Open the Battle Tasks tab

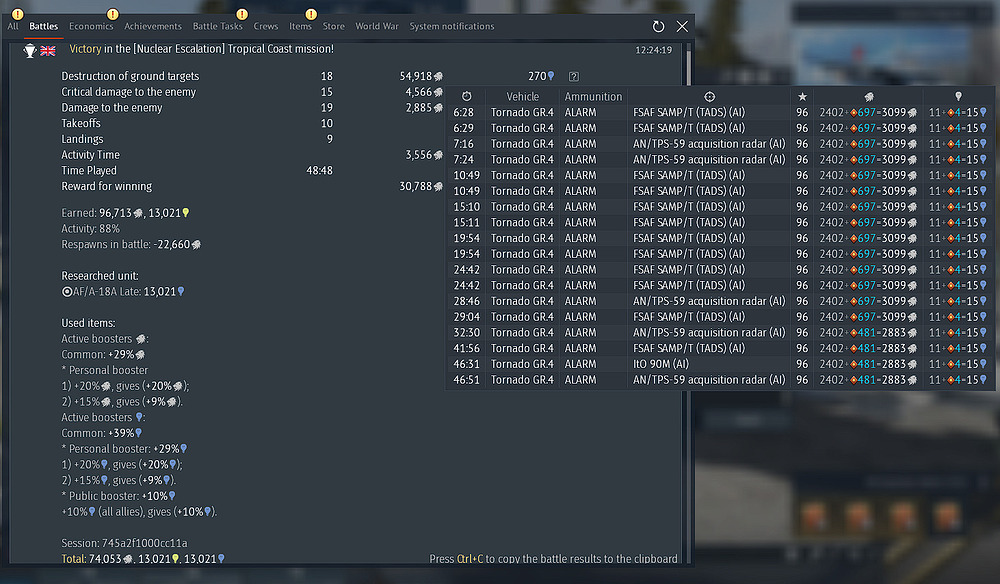coord(217,26)
